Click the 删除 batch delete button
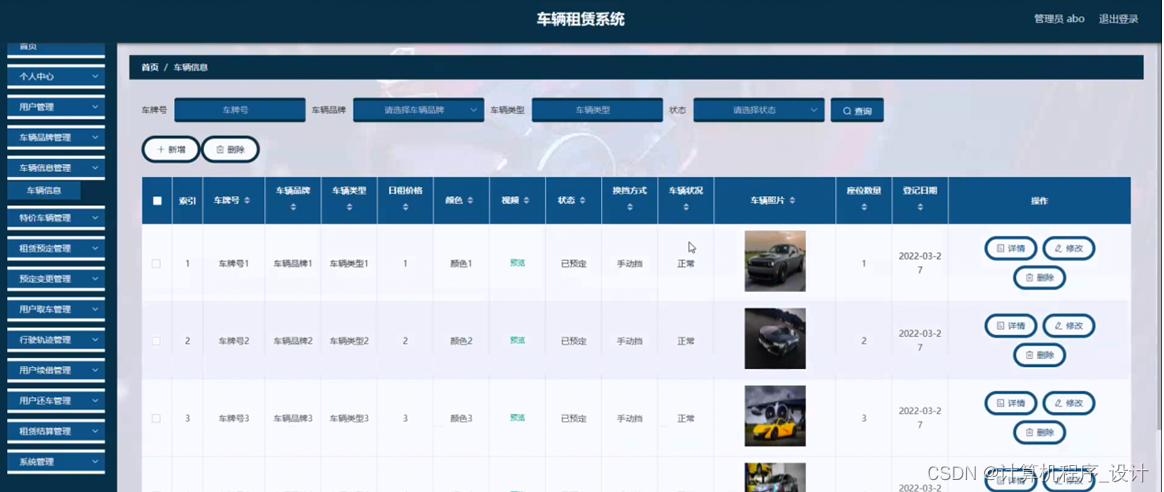The width and height of the screenshot is (1164, 492). click(230, 149)
